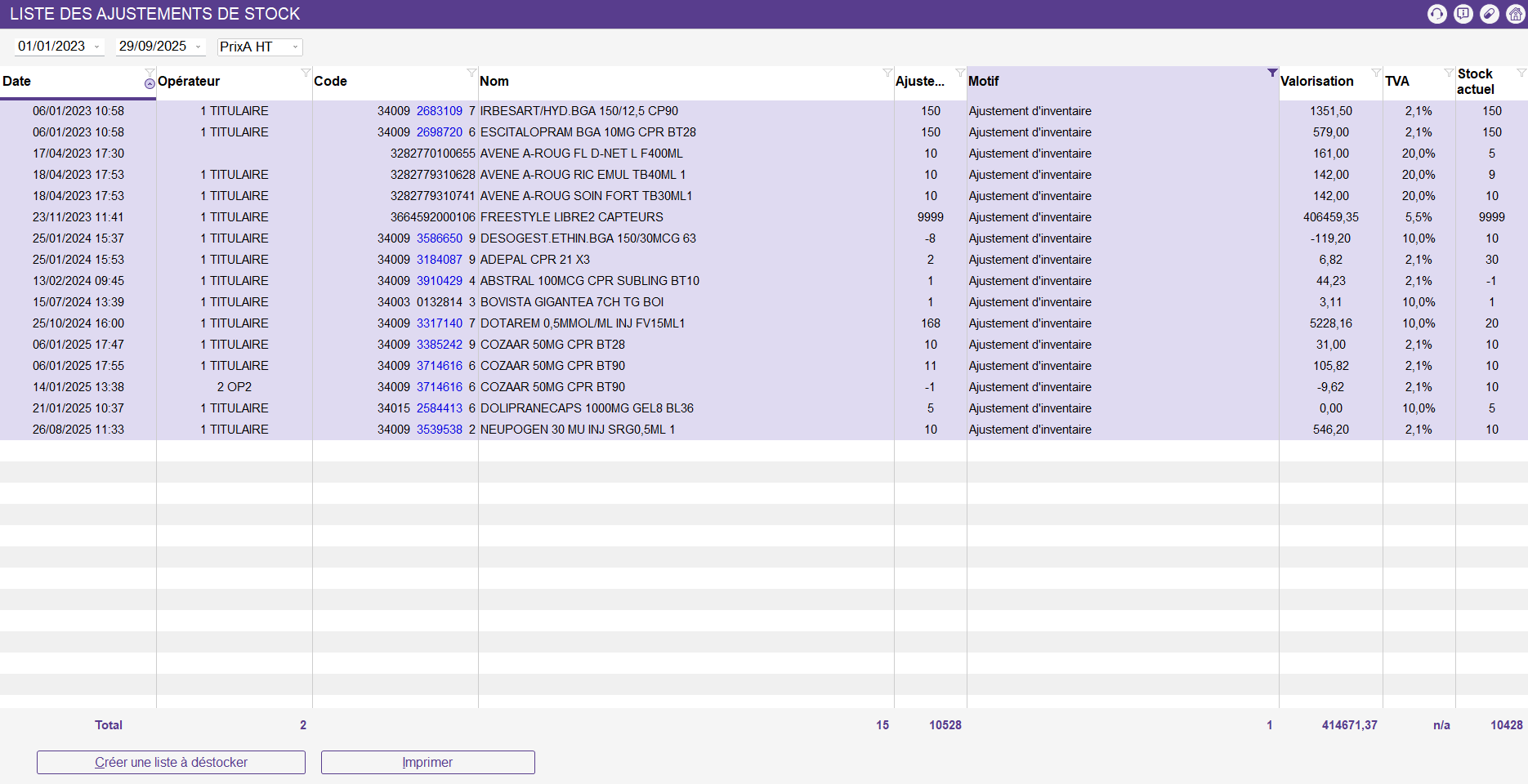Open product code link 3910429

(x=440, y=281)
